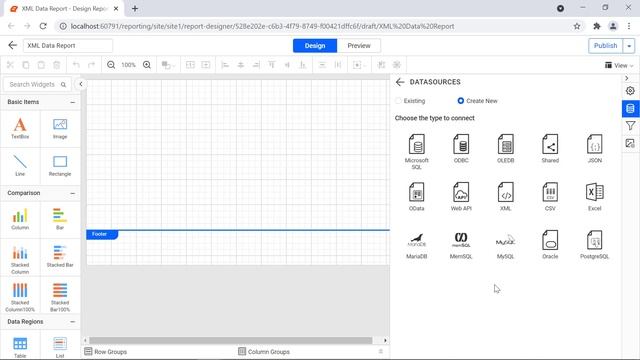Open the browser extensions puzzle icon
This screenshot has width=640, height=360.
pyautogui.click(x=596, y=26)
